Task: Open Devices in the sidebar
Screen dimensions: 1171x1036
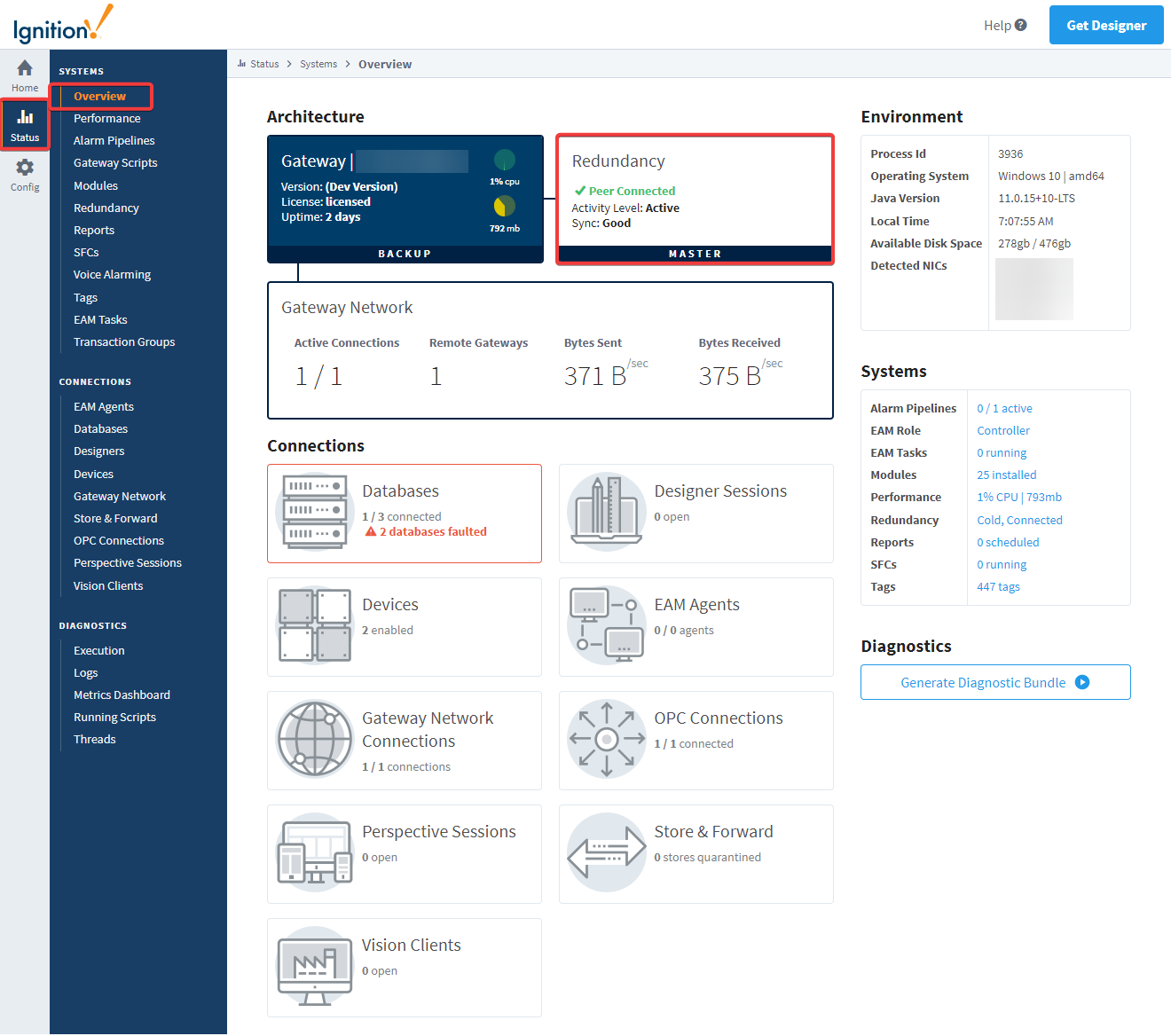Action: click(93, 474)
